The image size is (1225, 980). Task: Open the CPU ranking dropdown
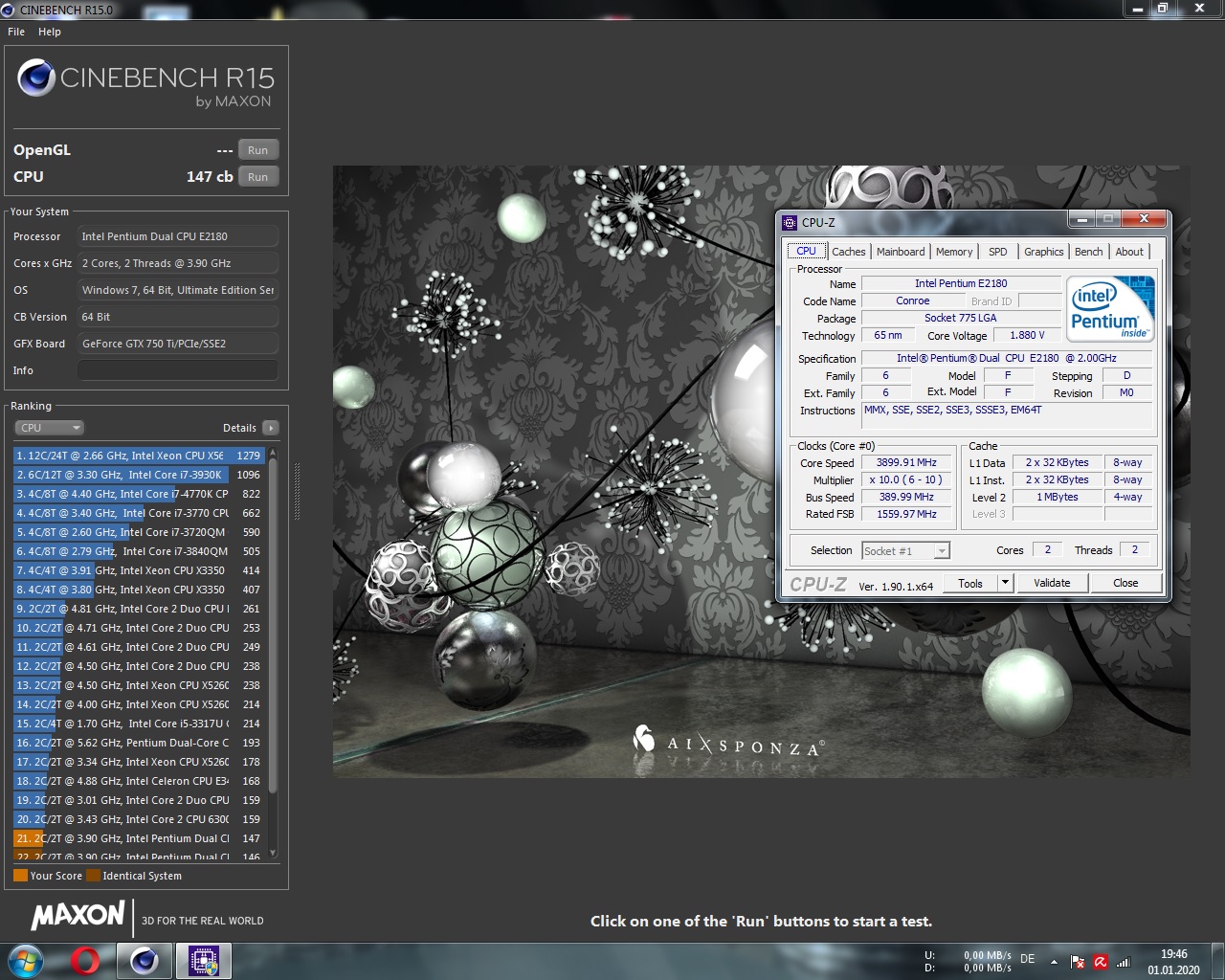(49, 428)
